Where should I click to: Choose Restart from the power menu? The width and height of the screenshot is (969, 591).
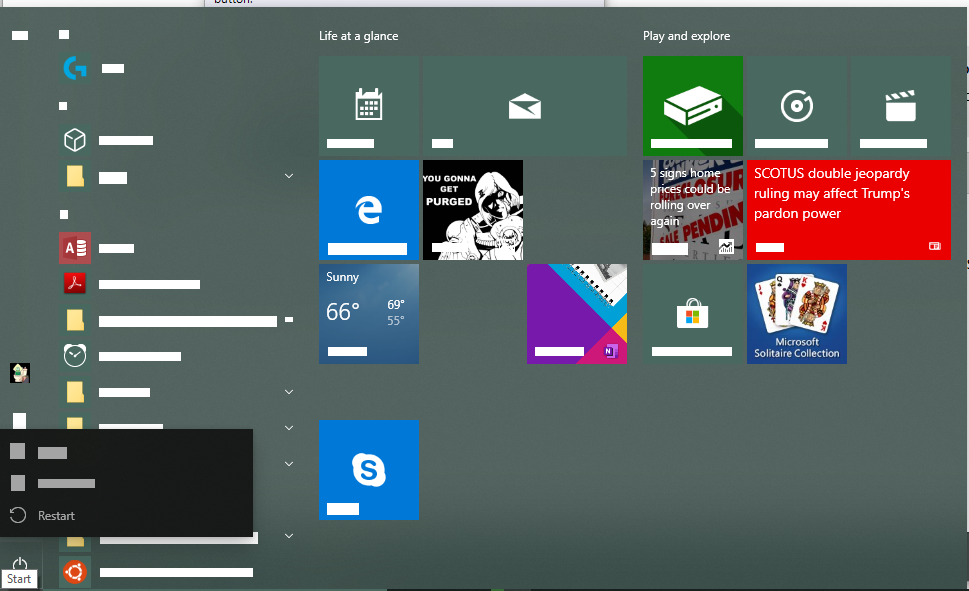[x=126, y=516]
